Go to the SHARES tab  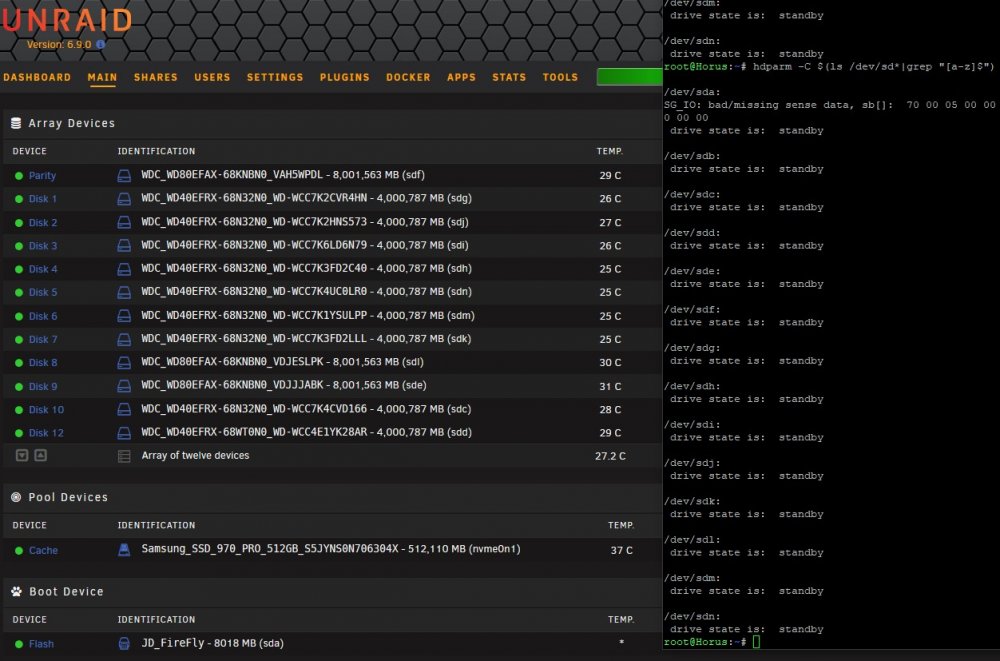pos(156,77)
